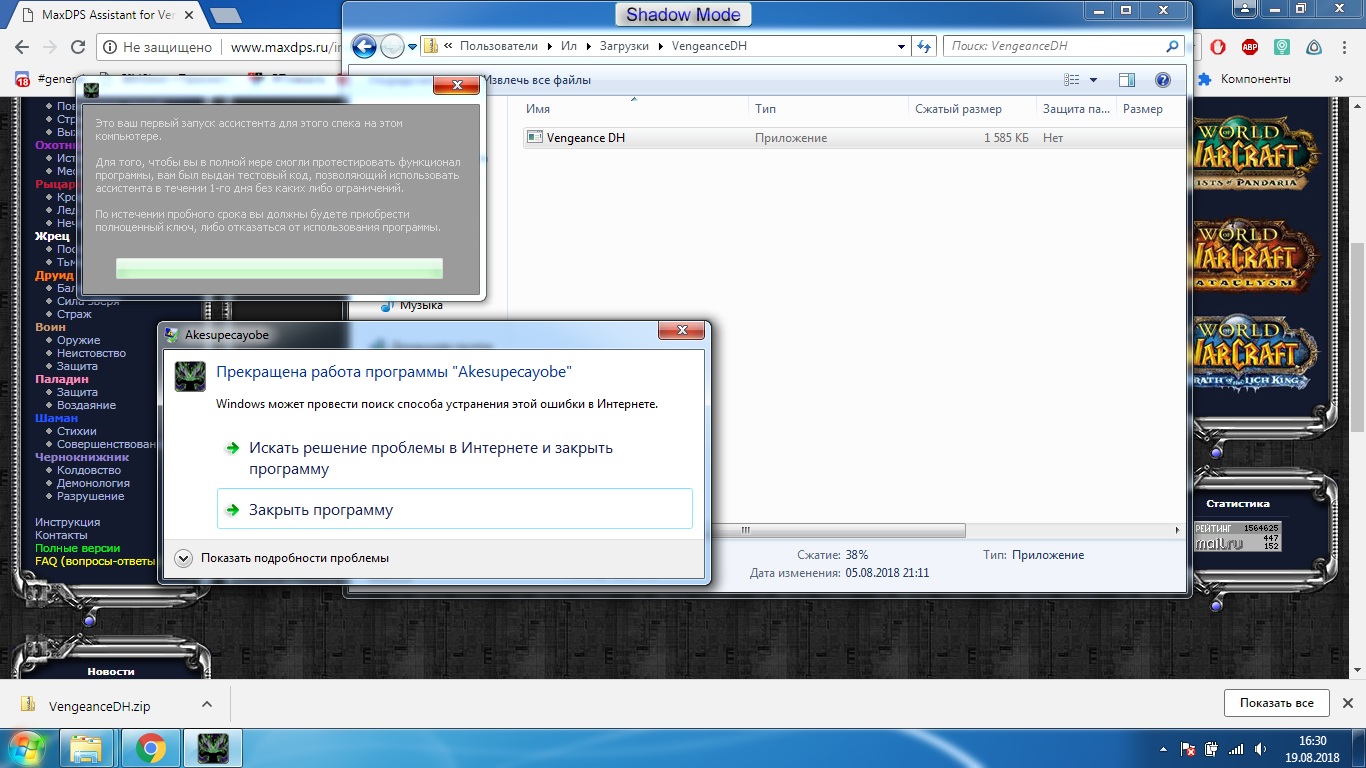The width and height of the screenshot is (1366, 768).
Task: Click the Explorer refresh address button
Action: tap(924, 46)
